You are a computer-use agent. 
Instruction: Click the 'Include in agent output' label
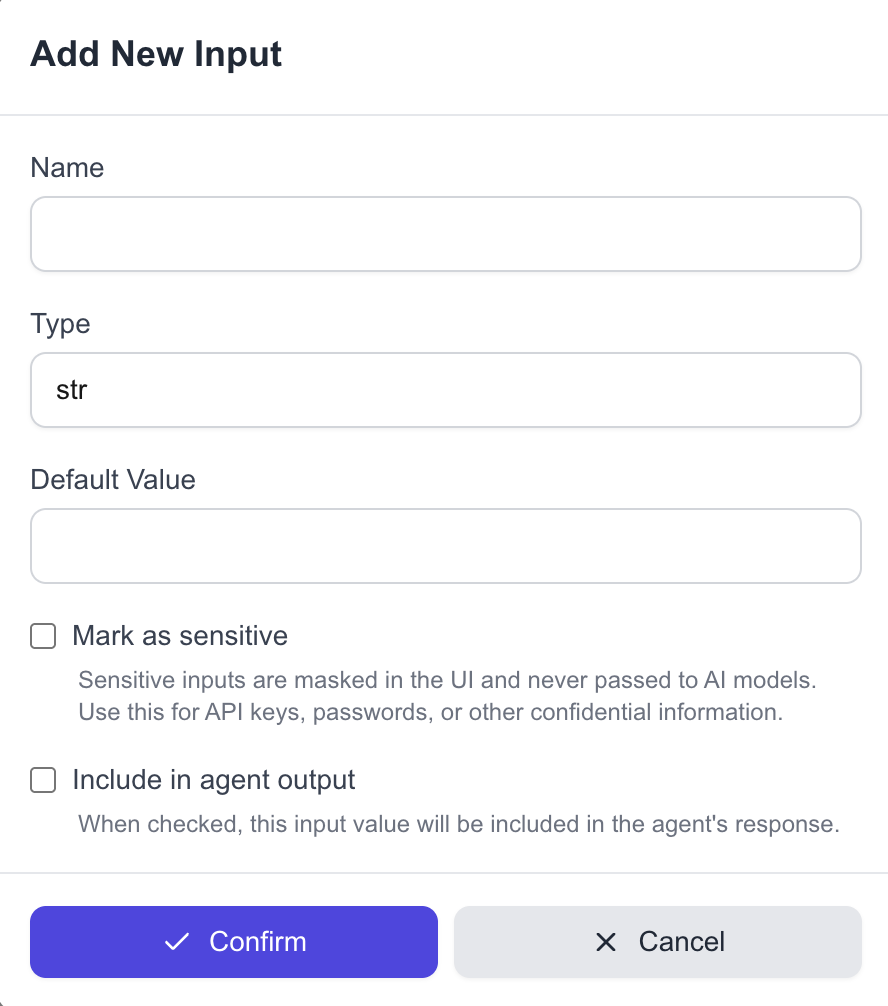click(214, 780)
